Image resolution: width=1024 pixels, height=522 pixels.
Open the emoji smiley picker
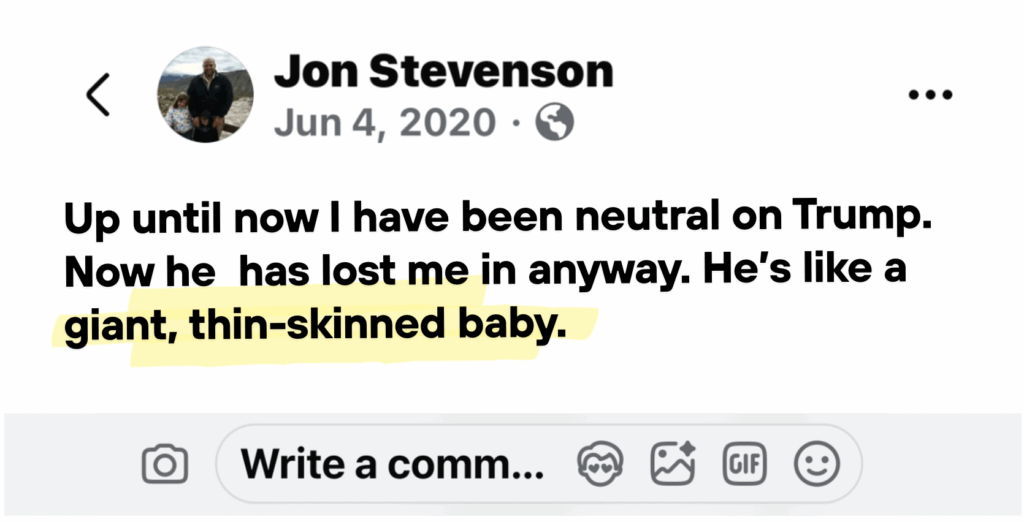click(816, 464)
